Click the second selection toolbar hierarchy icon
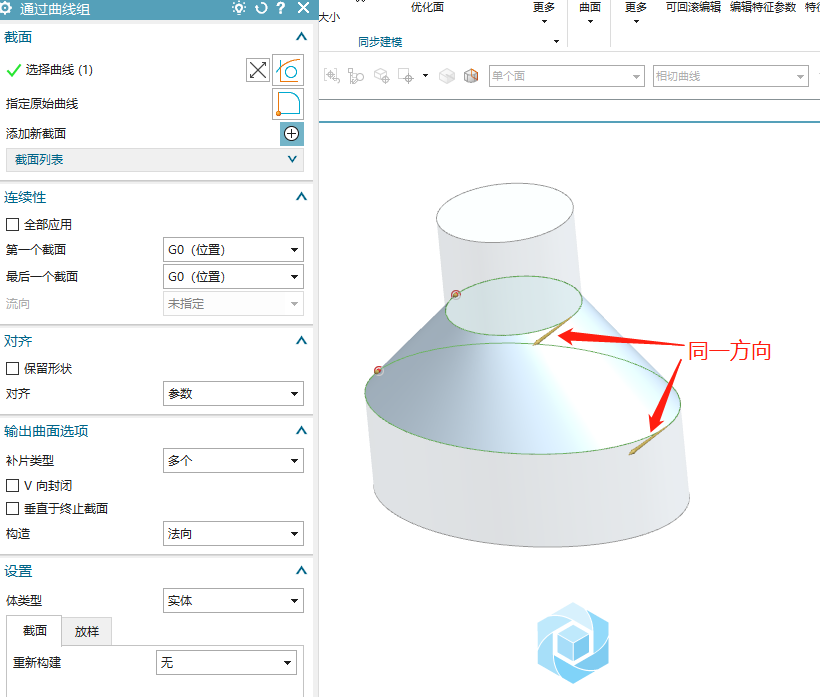Viewport: 820px width, 697px height. tap(356, 76)
